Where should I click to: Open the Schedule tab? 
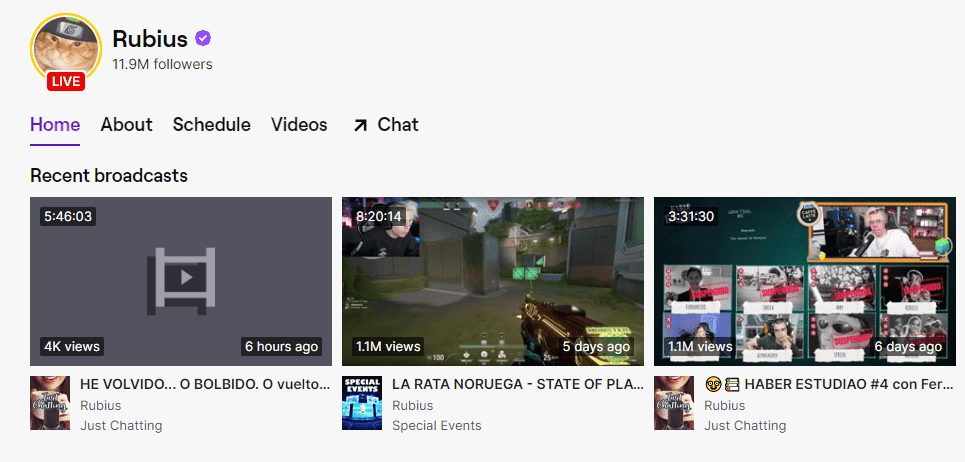point(212,125)
